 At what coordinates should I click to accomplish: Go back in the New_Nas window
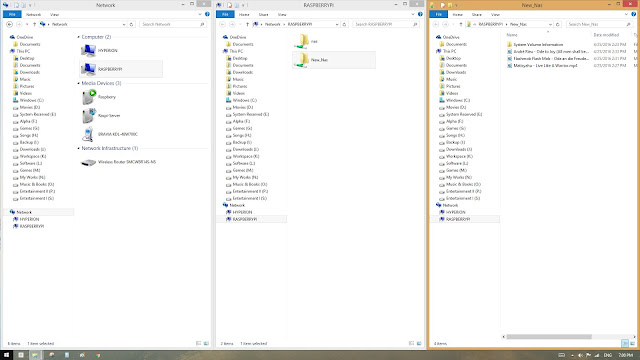click(436, 24)
